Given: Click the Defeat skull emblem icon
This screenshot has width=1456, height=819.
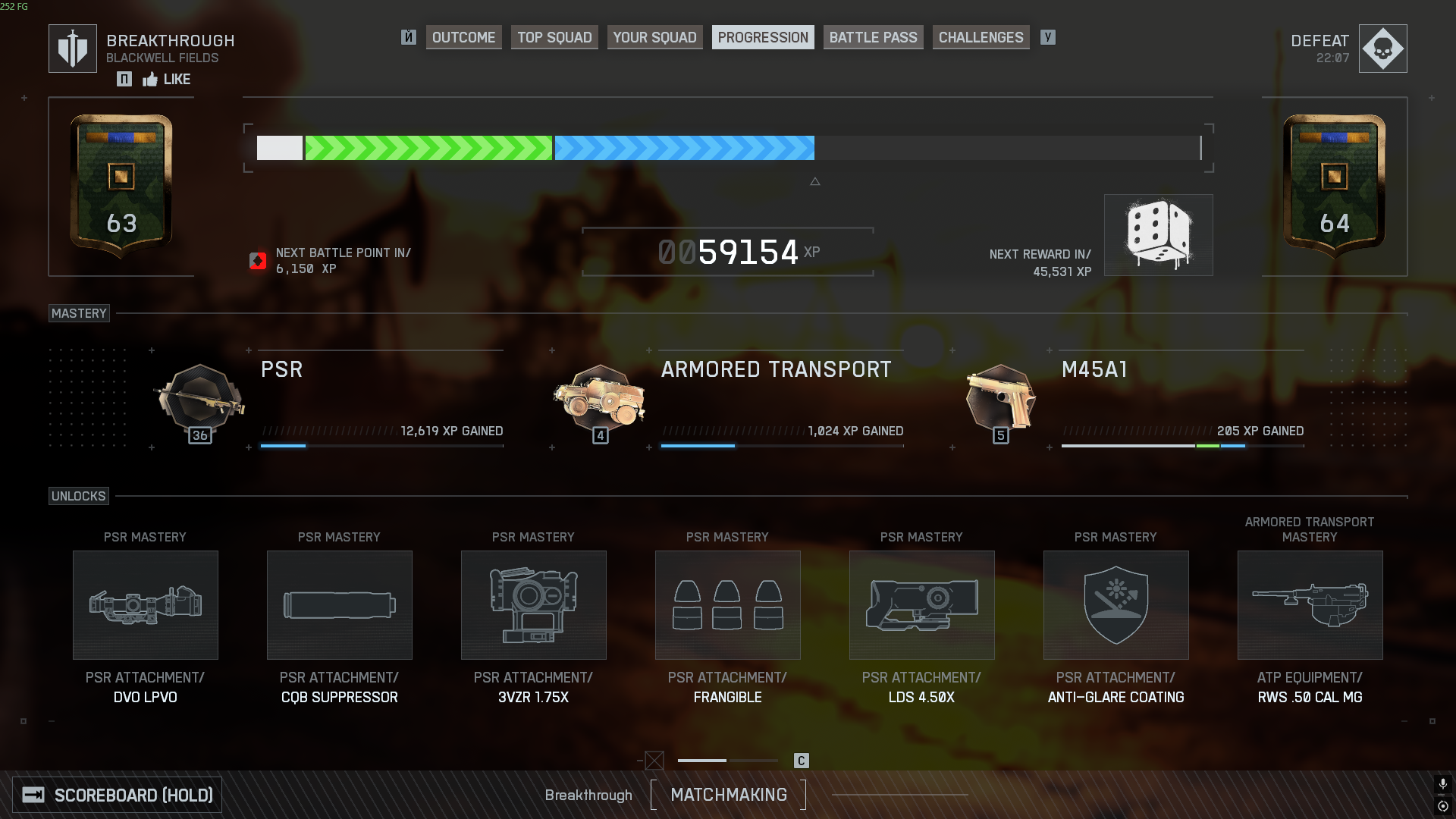Looking at the screenshot, I should point(1382,49).
